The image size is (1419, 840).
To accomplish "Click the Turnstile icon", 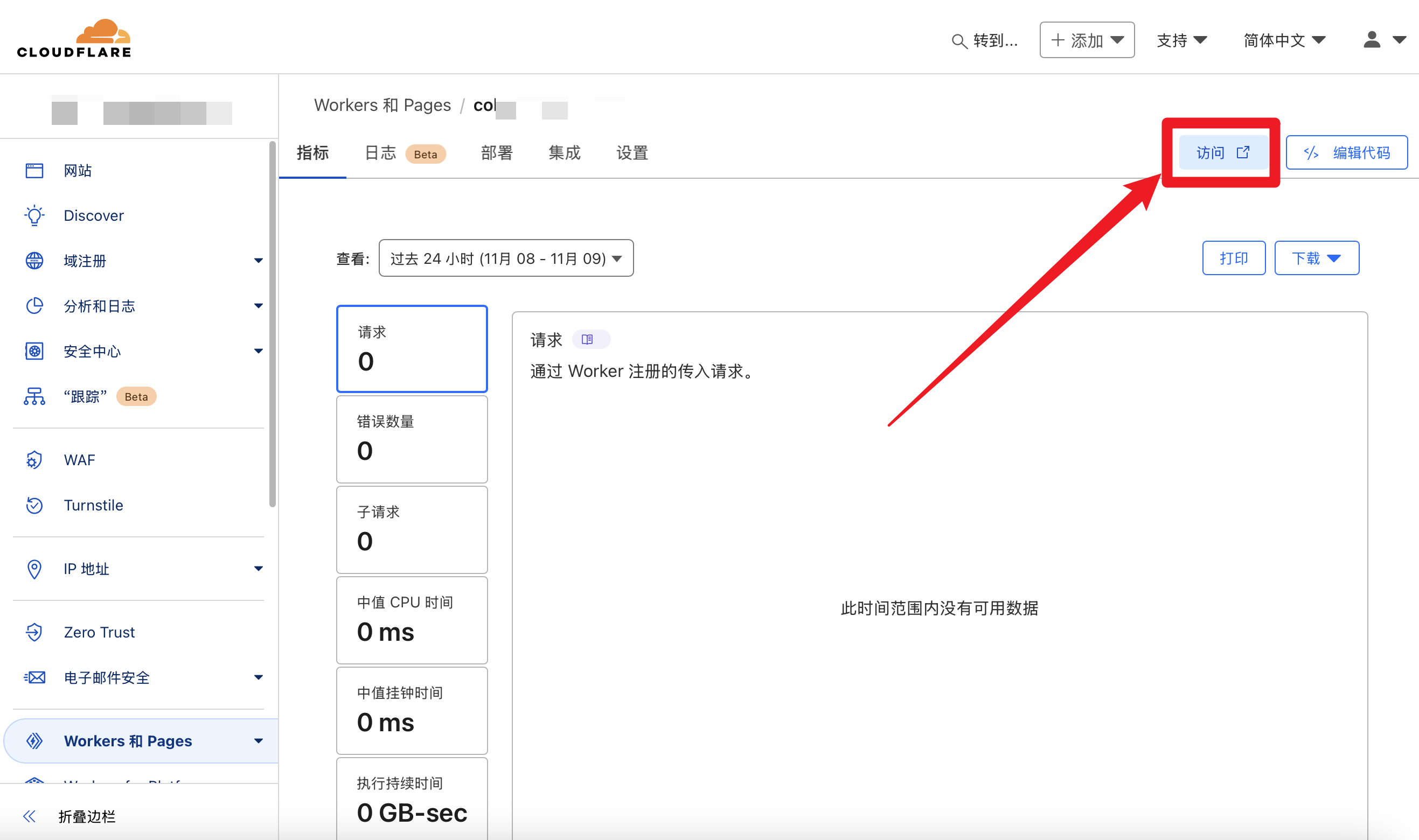I will pyautogui.click(x=34, y=505).
